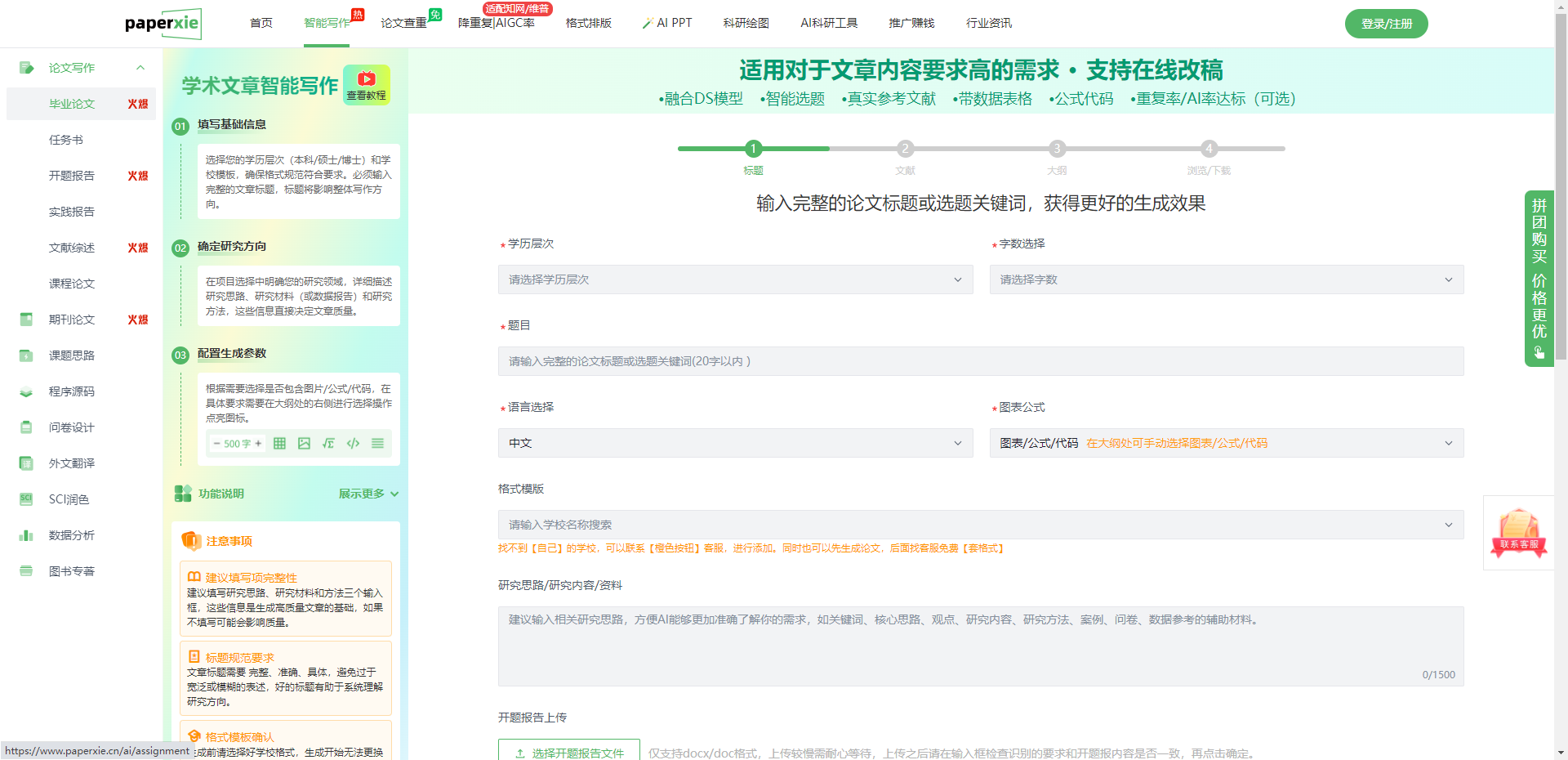This screenshot has width=1568, height=760.
Task: Open the 字数选择 dropdown
Action: pos(1226,279)
